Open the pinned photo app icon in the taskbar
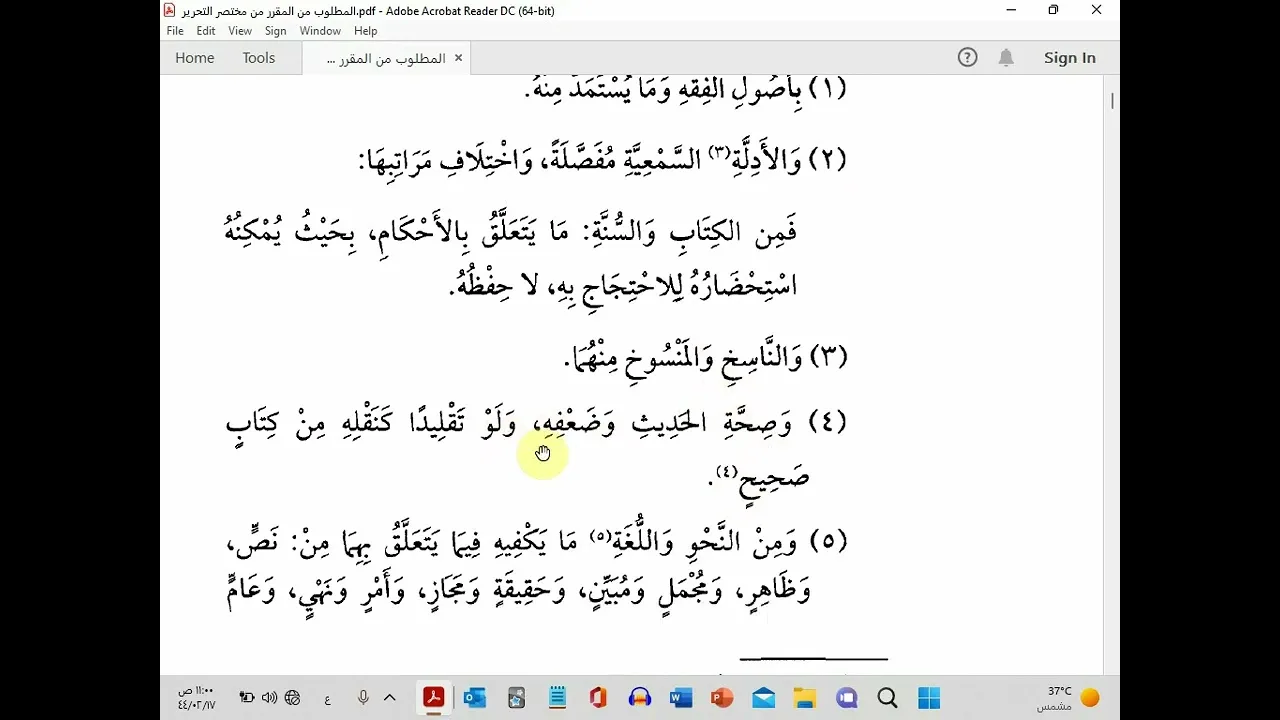 [516, 697]
